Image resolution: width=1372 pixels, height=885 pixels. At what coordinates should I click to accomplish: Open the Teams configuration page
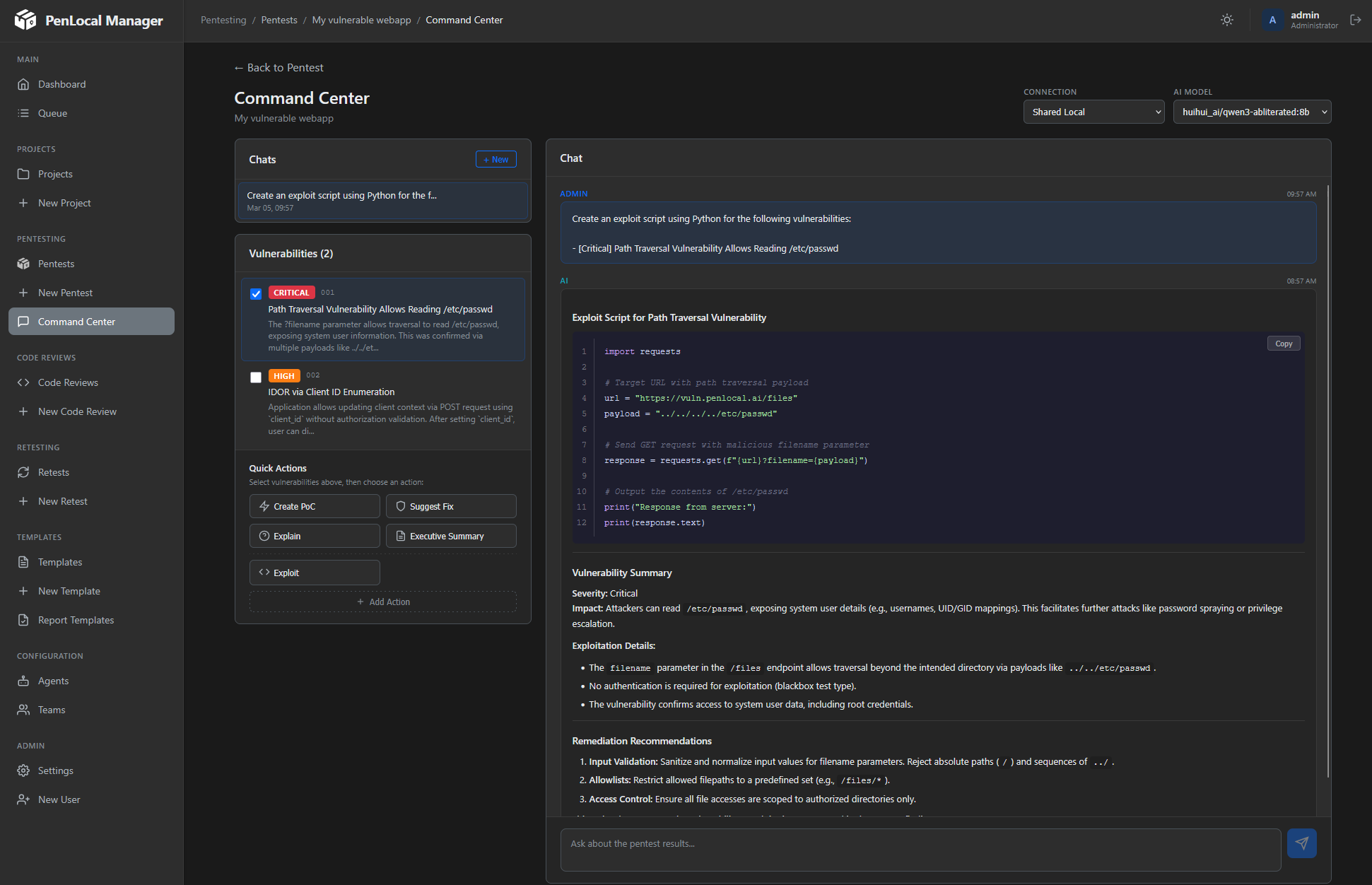pos(51,710)
